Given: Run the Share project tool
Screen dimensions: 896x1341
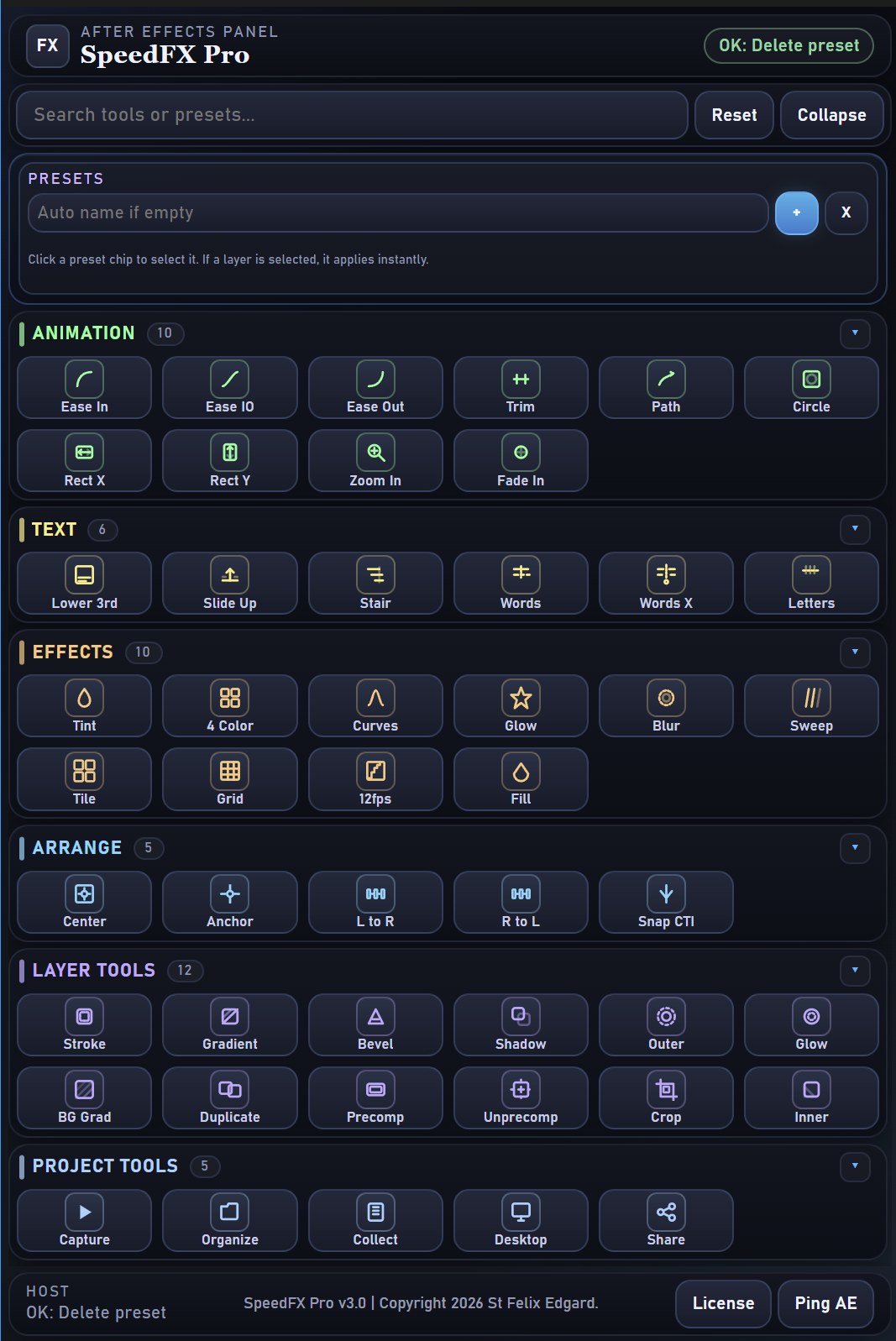Looking at the screenshot, I should (x=666, y=1220).
